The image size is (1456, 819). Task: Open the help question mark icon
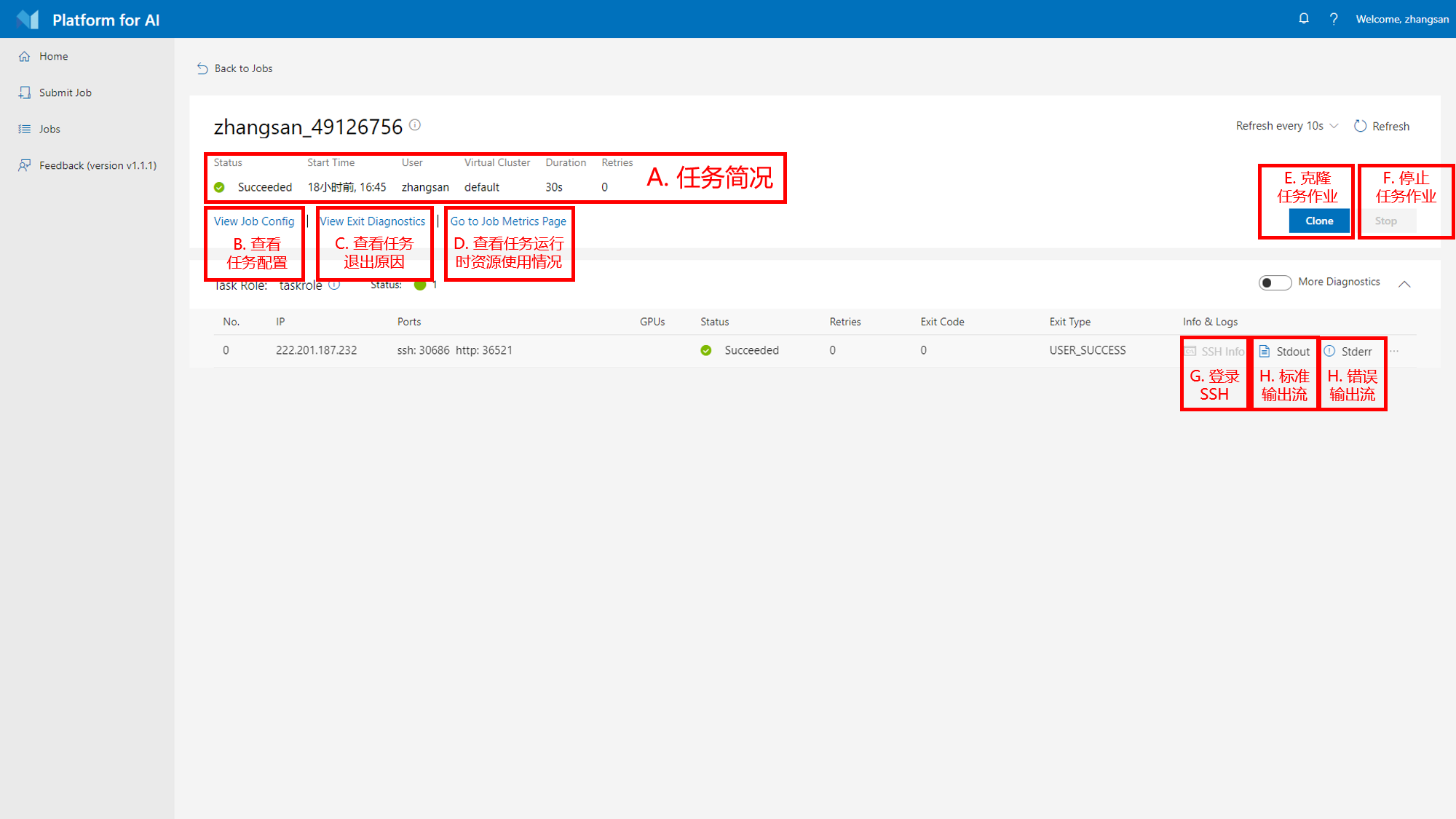(1333, 19)
